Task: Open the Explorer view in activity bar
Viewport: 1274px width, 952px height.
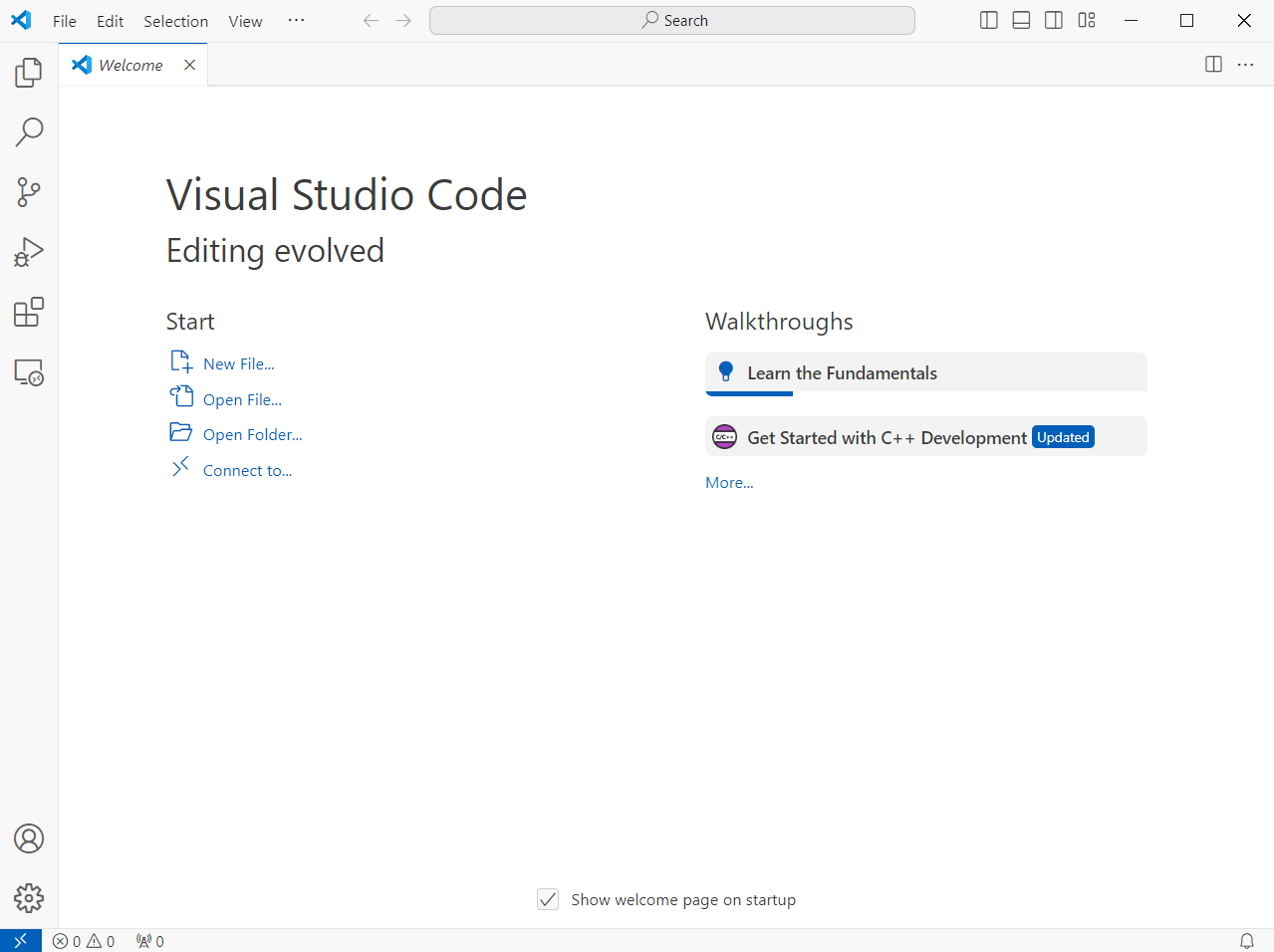Action: click(29, 72)
